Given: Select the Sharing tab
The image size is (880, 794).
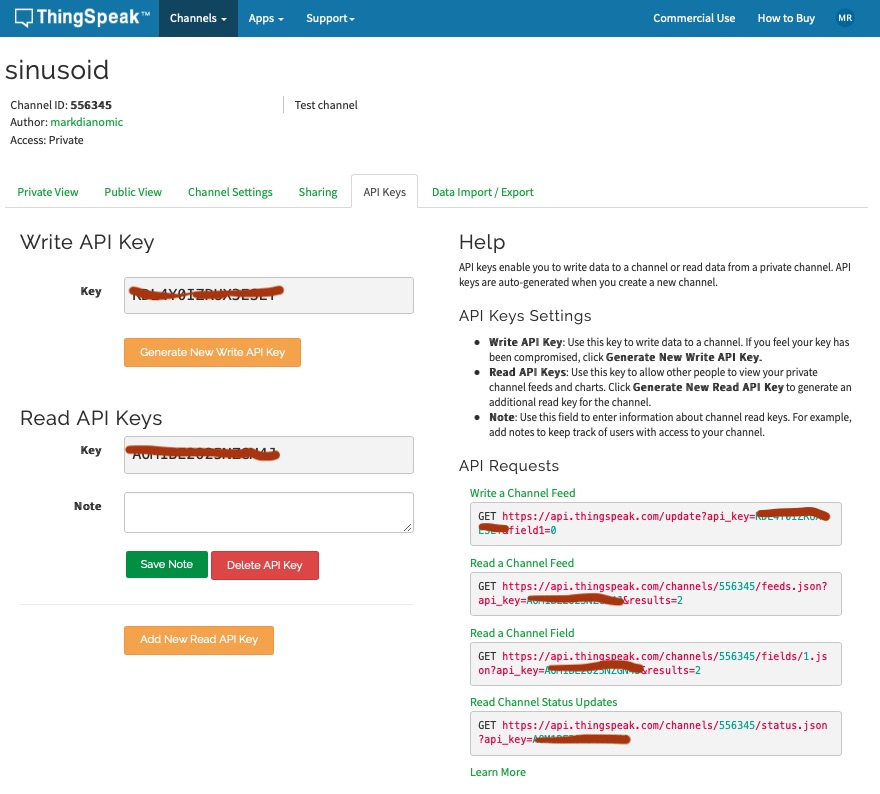Looking at the screenshot, I should (318, 192).
